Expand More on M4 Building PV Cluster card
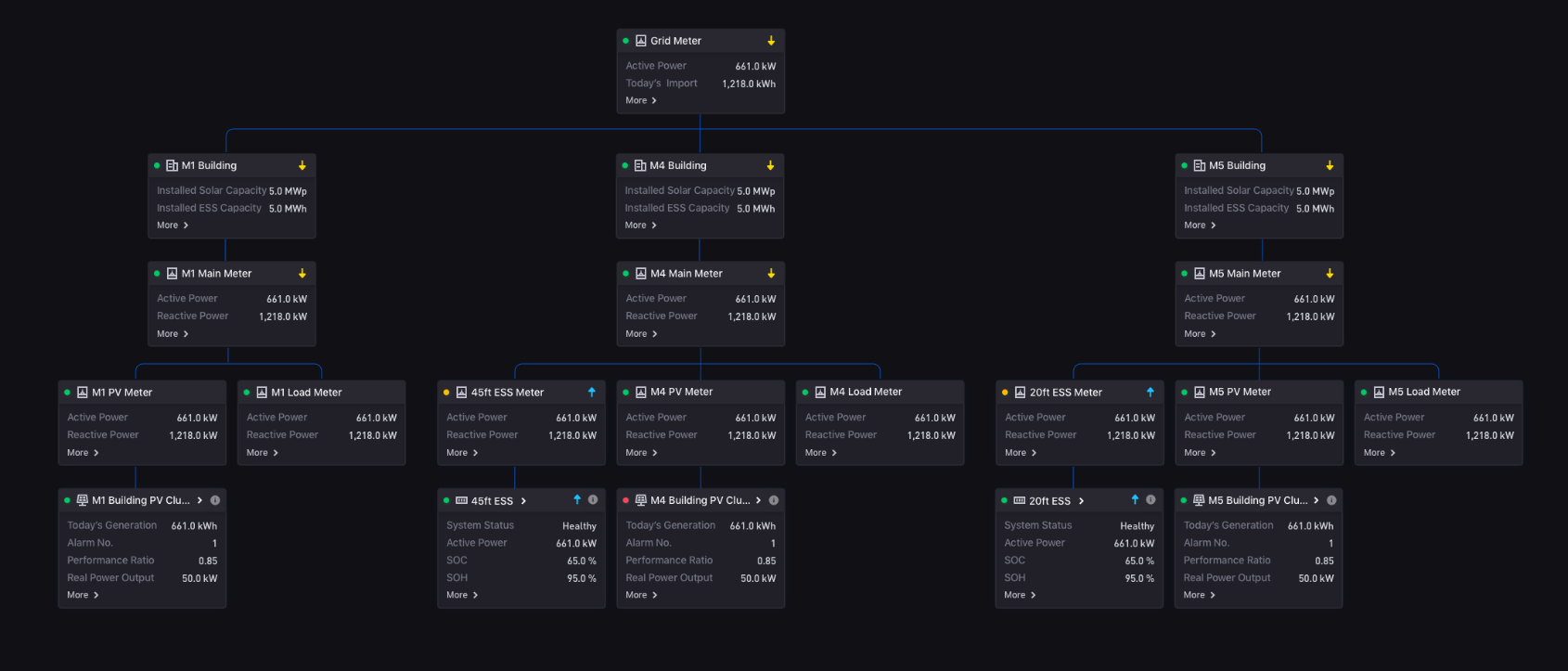The height and width of the screenshot is (671, 1568). coord(641,595)
